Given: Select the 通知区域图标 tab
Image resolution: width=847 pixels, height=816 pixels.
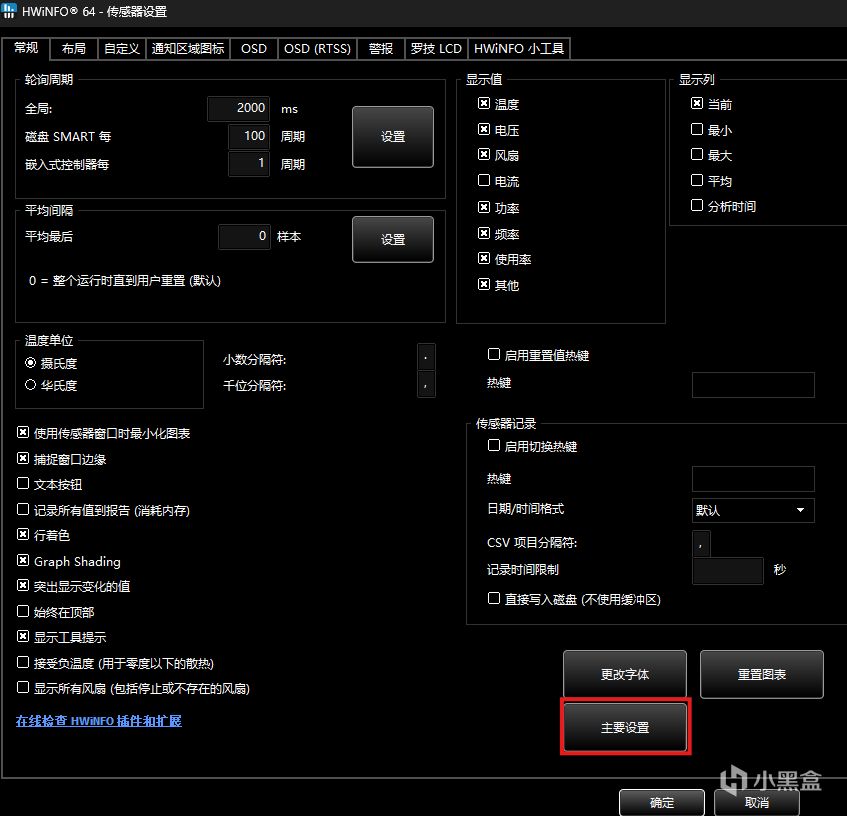Looking at the screenshot, I should [x=187, y=49].
